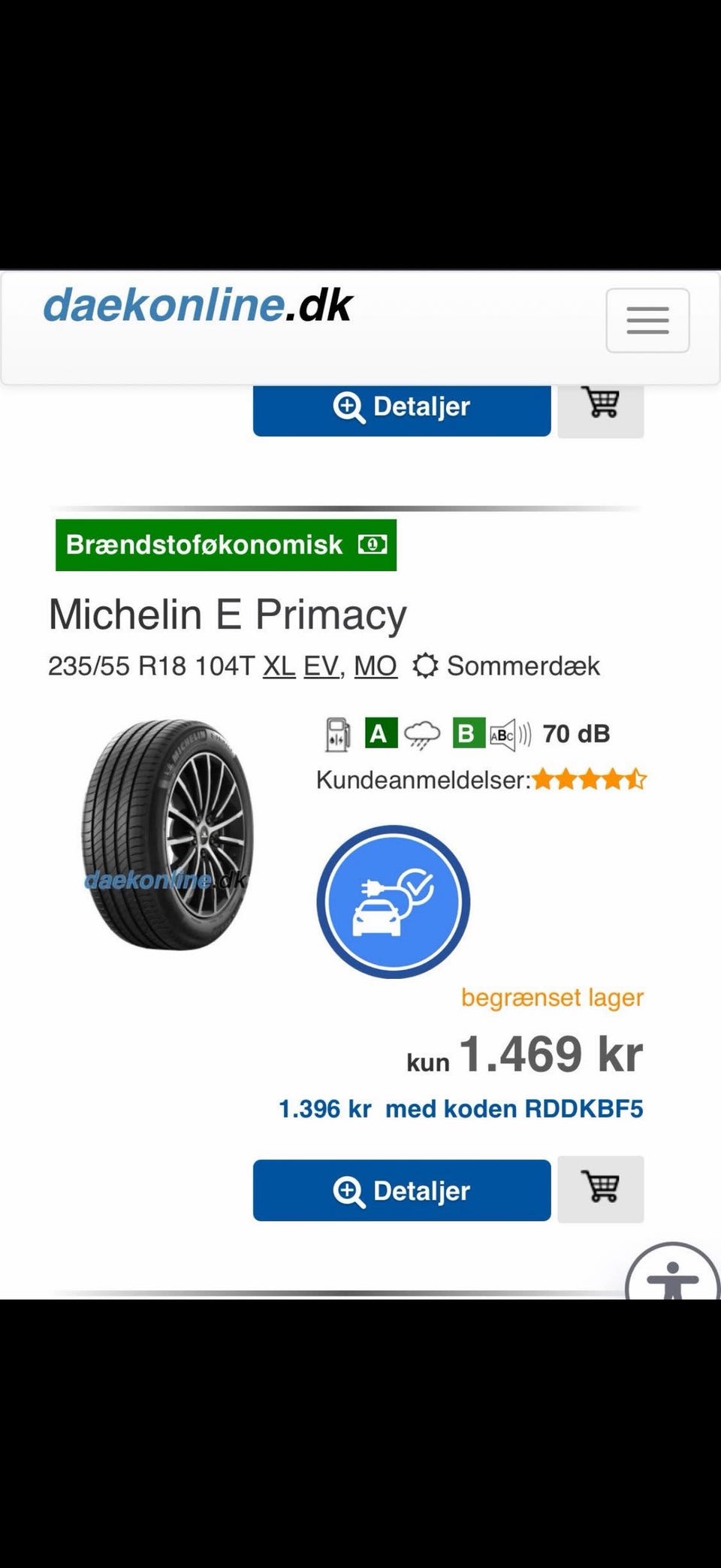721x1568 pixels.
Task: Click the wet grip rating B icon
Action: [467, 733]
